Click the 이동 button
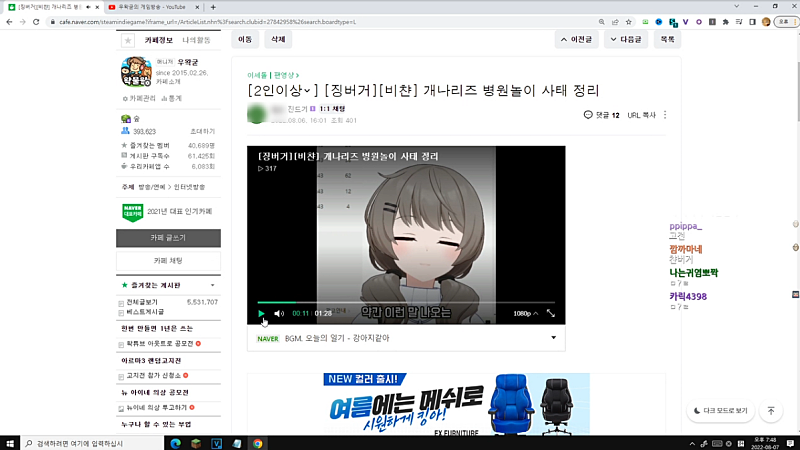Screen dimensions: 800x450 245,39
